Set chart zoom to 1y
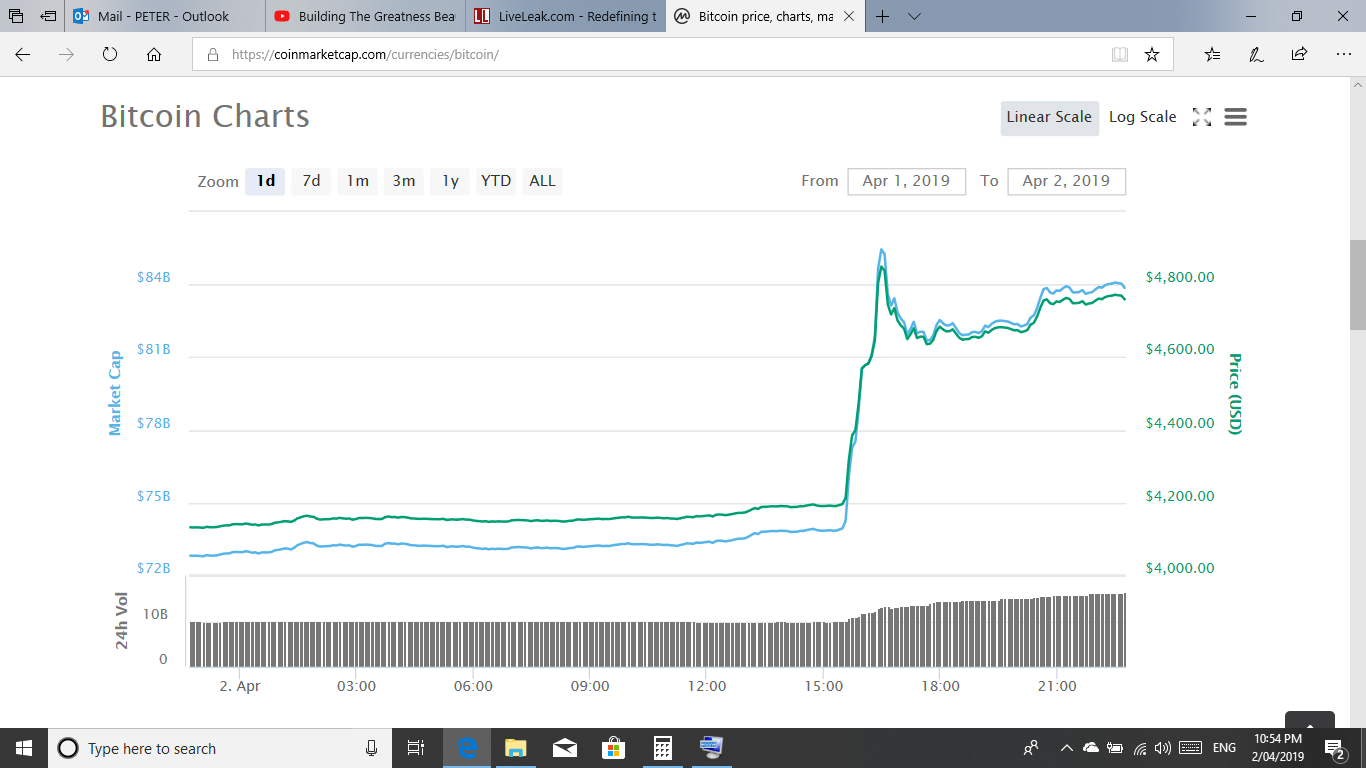This screenshot has width=1366, height=768. 450,181
